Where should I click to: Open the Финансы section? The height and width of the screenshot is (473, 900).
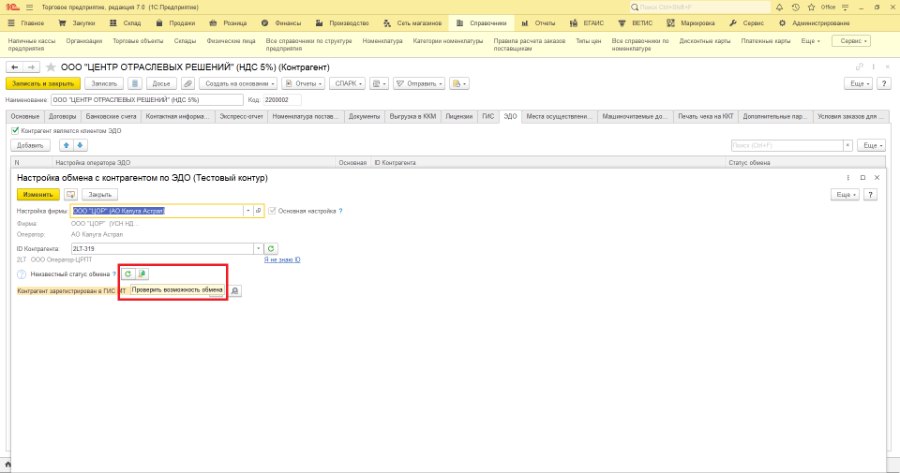coord(281,24)
